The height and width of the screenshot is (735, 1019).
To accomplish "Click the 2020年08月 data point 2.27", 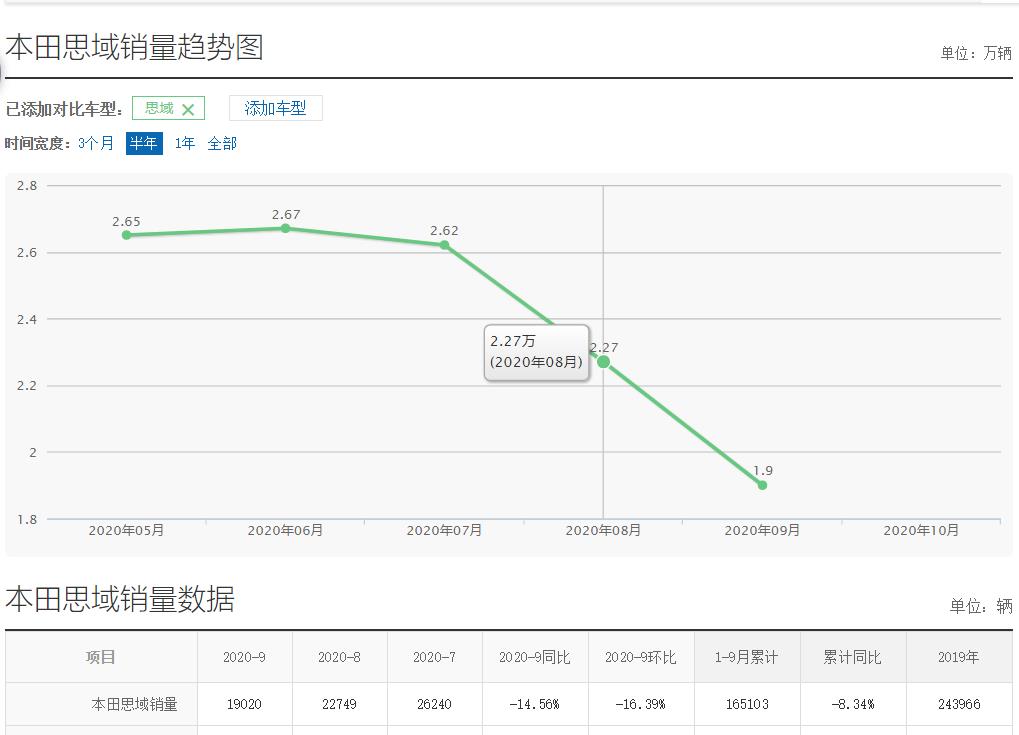I will click(x=604, y=362).
